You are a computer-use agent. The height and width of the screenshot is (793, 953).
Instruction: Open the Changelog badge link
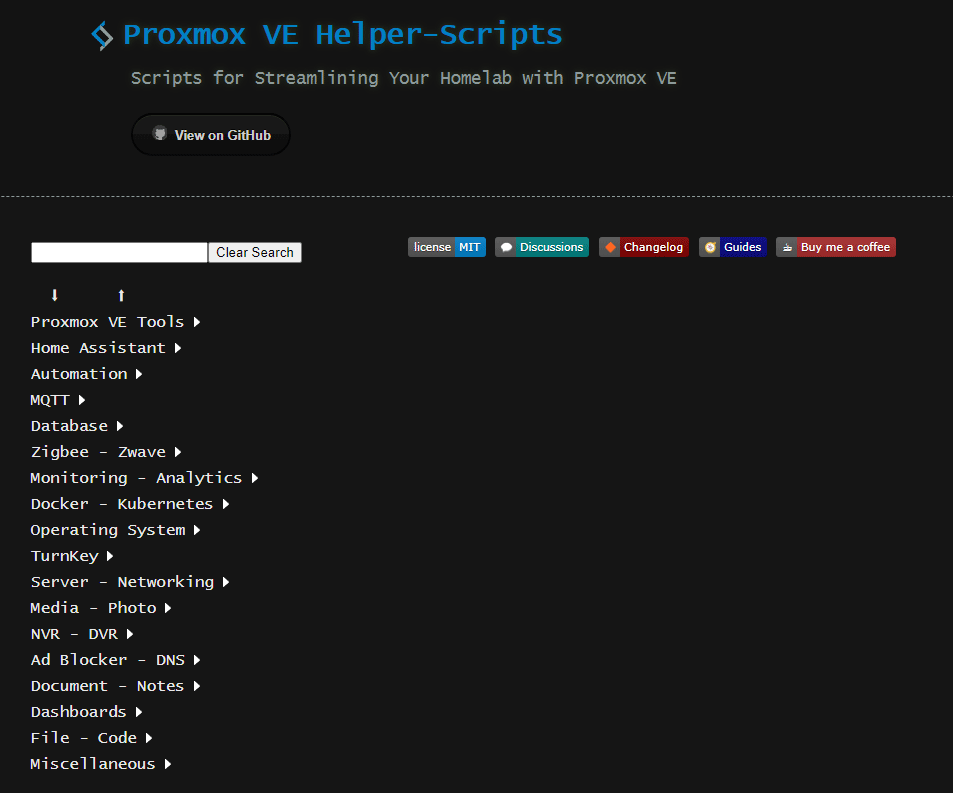pyautogui.click(x=644, y=247)
